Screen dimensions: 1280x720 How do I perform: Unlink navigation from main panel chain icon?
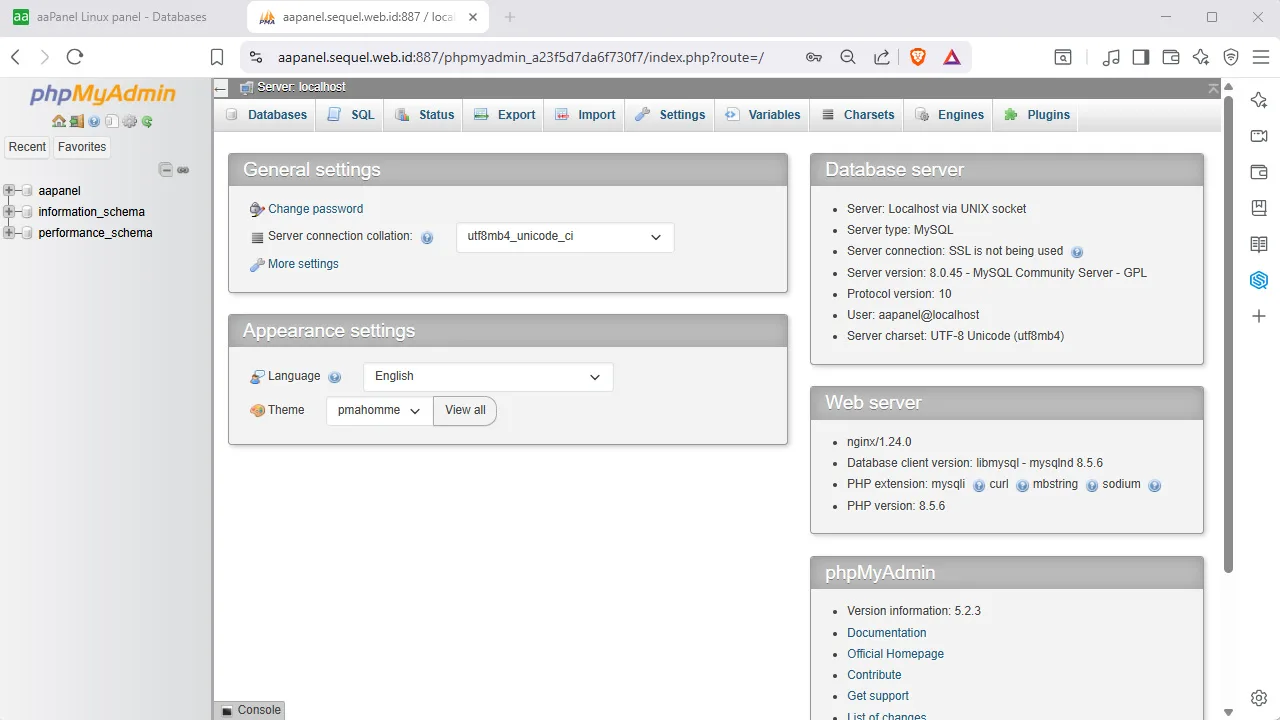(183, 170)
